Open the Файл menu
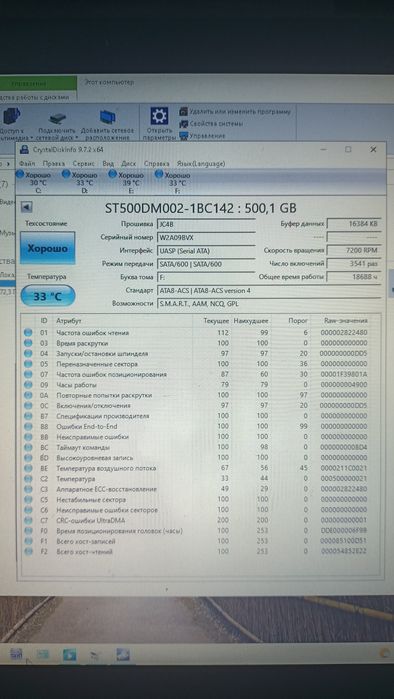 tap(27, 164)
